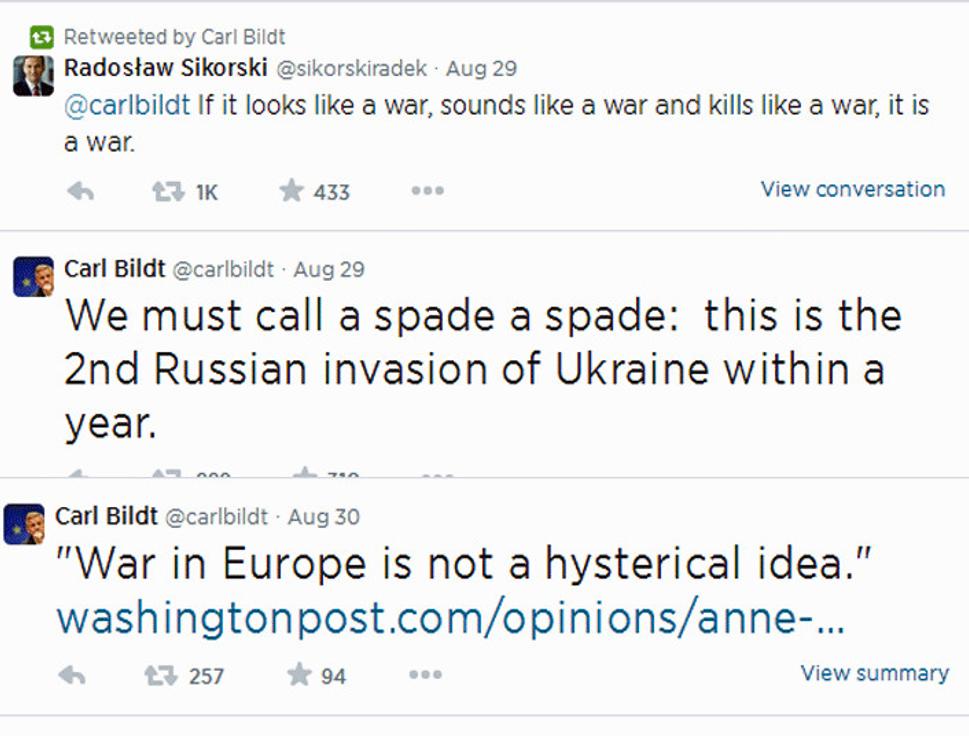Expand View summary on Washington Post tweet
The image size is (969, 736).
pos(874,672)
